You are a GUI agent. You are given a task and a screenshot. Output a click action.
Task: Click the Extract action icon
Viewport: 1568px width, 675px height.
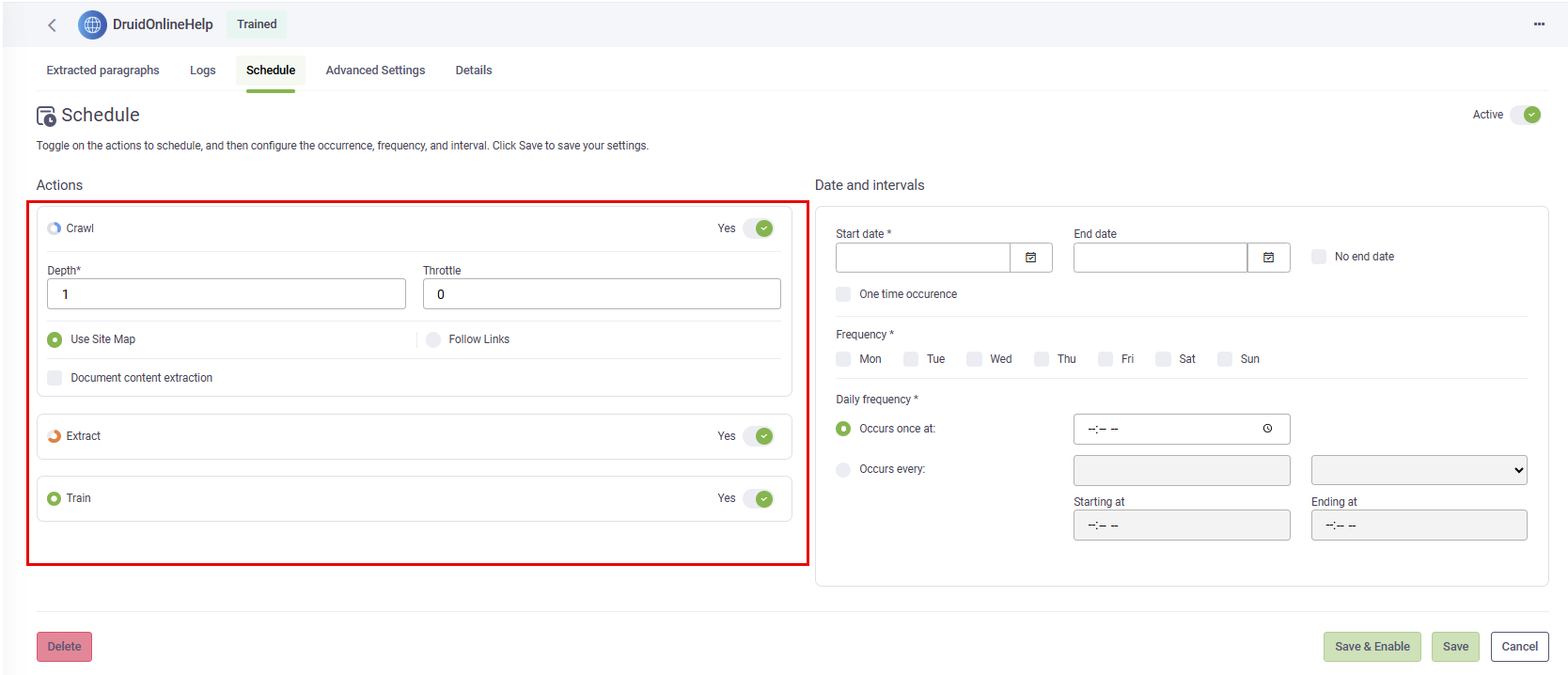55,436
